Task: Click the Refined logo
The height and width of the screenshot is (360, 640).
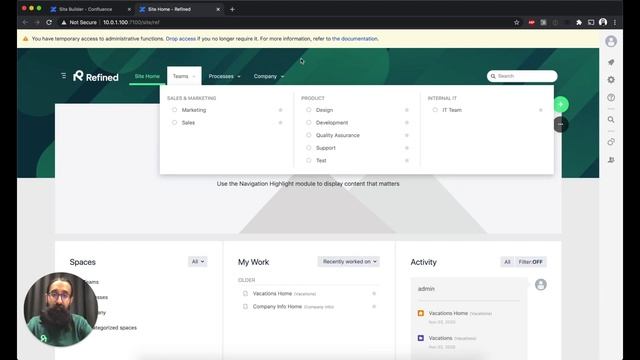Action: tap(96, 76)
